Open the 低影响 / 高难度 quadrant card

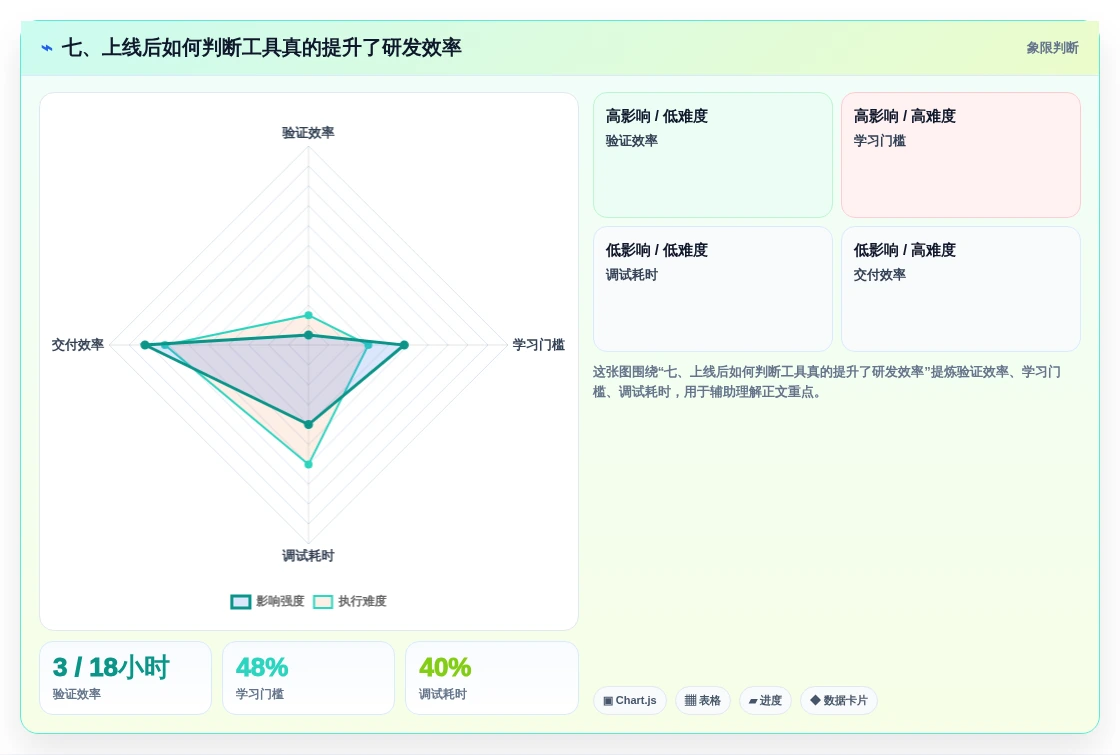coord(961,289)
